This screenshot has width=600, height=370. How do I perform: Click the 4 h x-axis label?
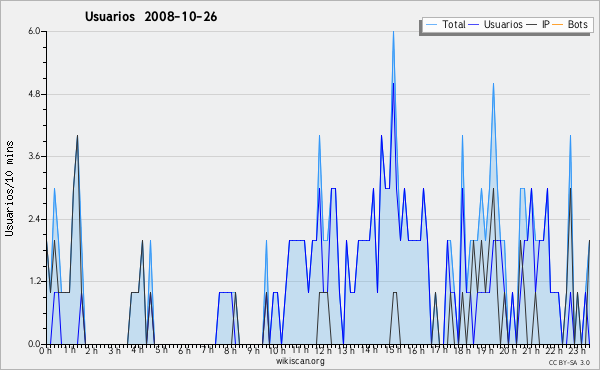coord(137,350)
